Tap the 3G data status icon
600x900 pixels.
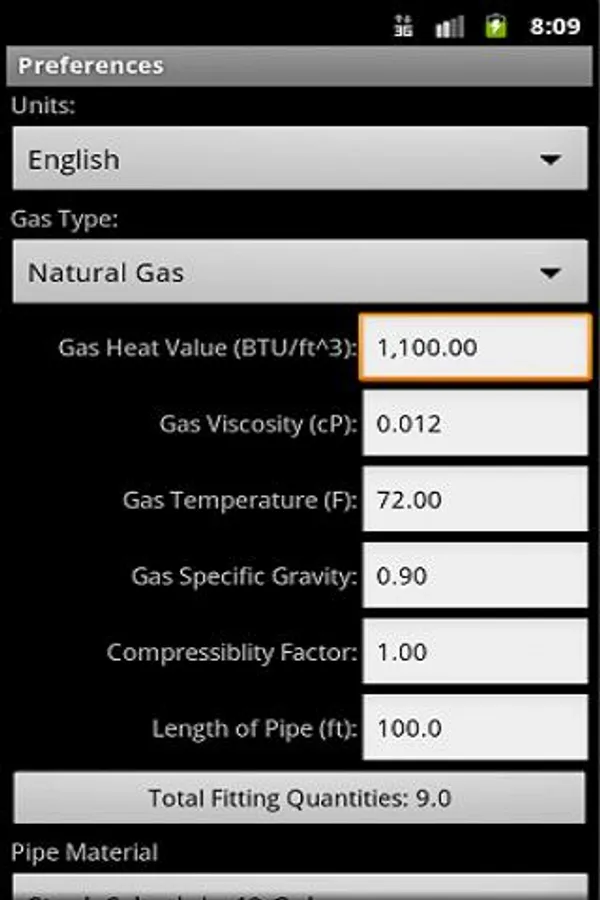click(x=403, y=26)
